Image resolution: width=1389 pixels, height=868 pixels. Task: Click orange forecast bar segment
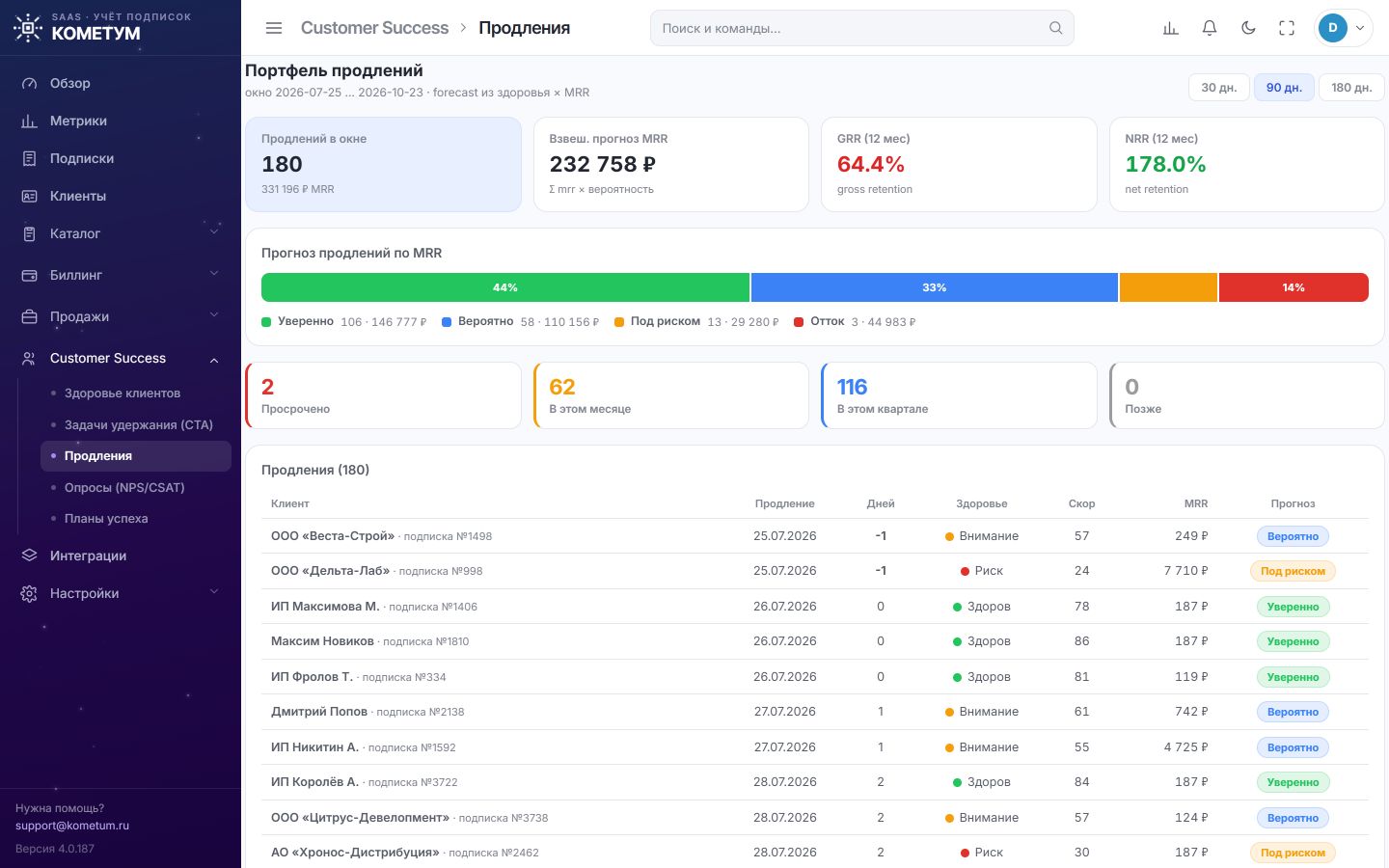(1168, 287)
